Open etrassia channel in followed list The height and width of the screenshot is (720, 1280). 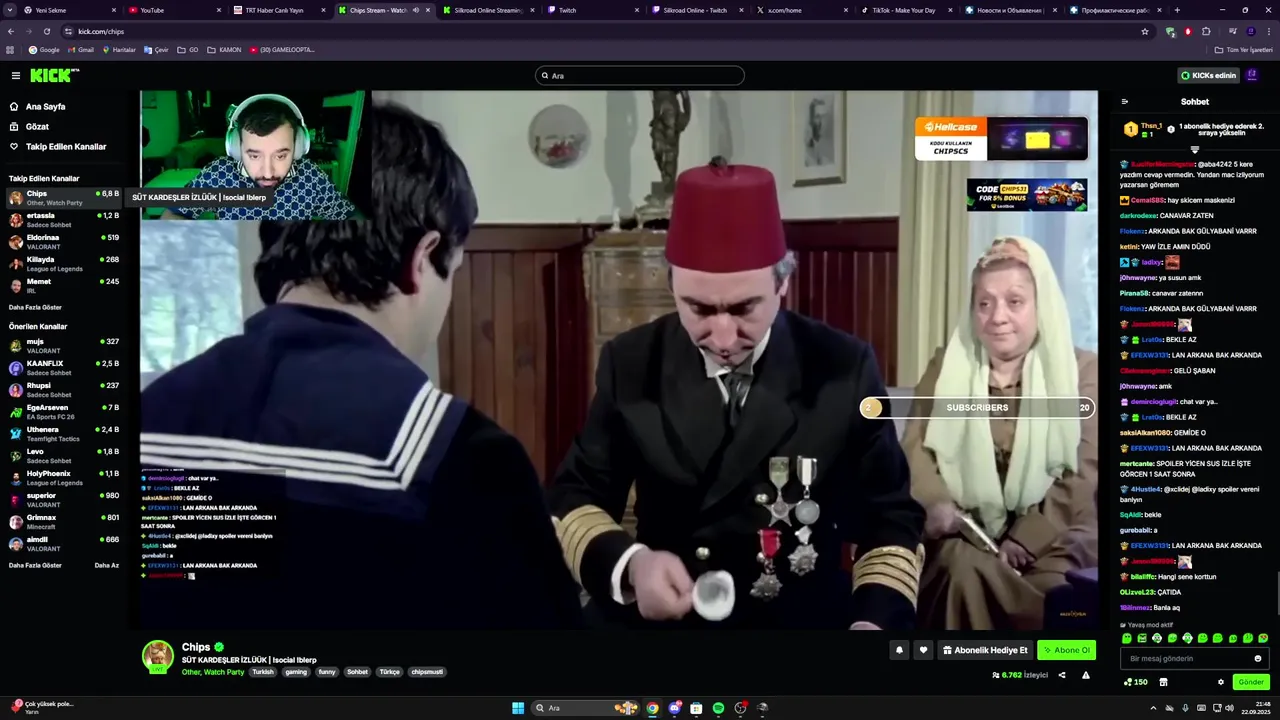coord(63,220)
